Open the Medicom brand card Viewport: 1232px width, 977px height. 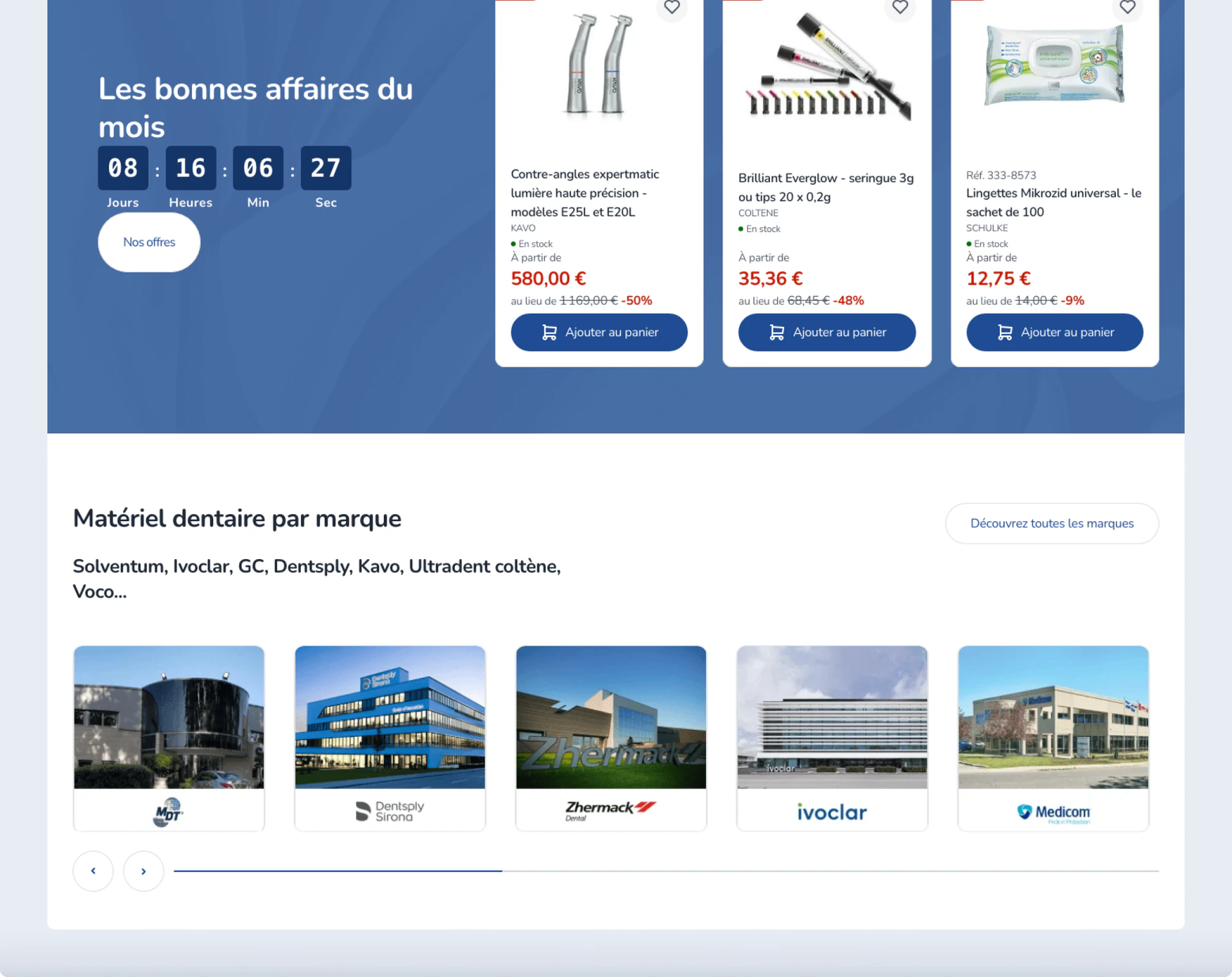tap(1053, 738)
